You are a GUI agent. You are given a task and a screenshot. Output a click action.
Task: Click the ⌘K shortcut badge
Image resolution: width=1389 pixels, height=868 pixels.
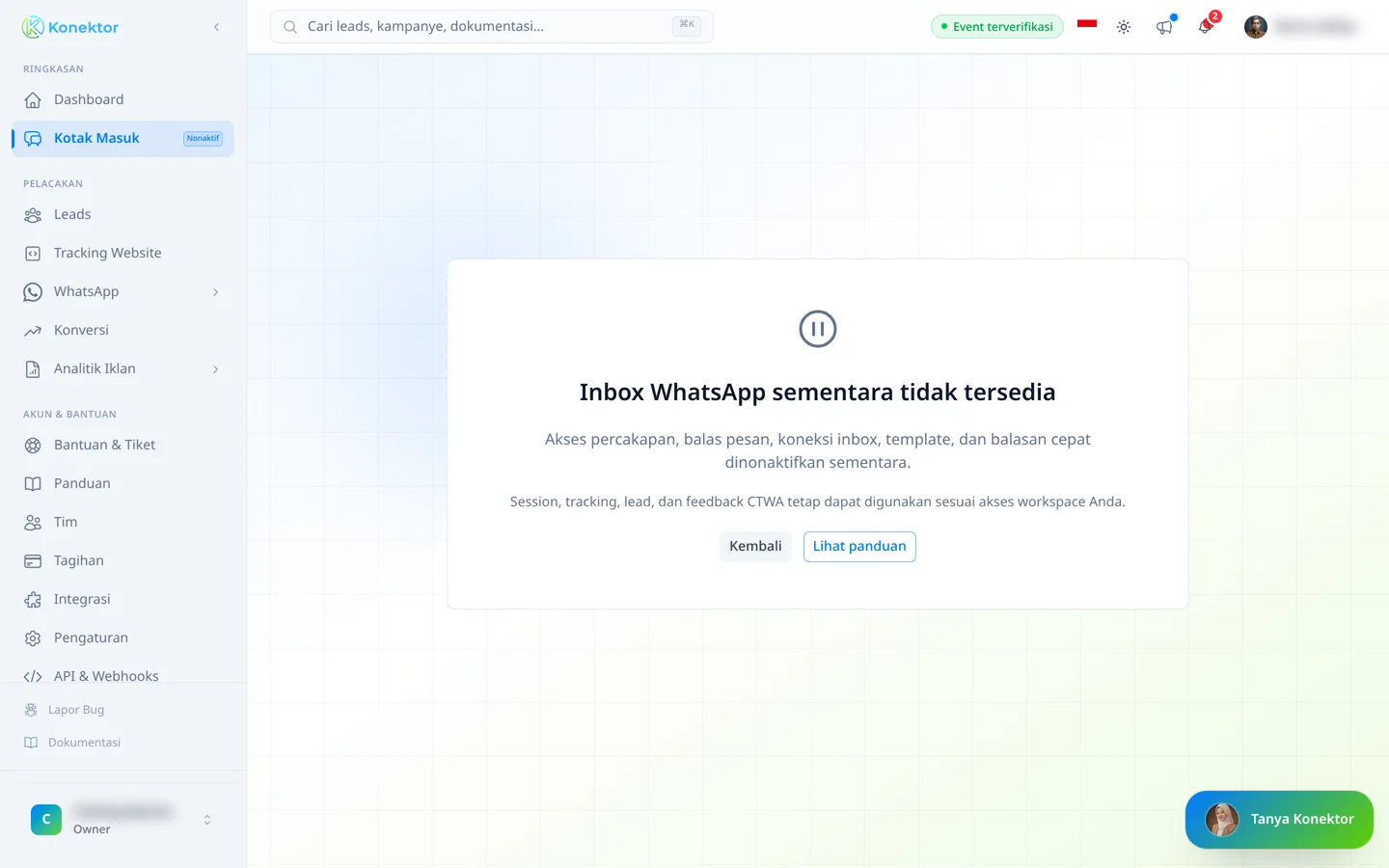click(687, 25)
